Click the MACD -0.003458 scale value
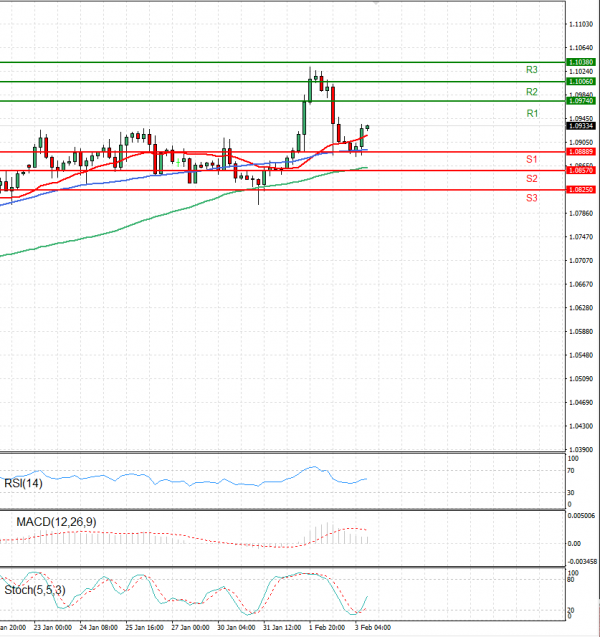 coord(582,561)
